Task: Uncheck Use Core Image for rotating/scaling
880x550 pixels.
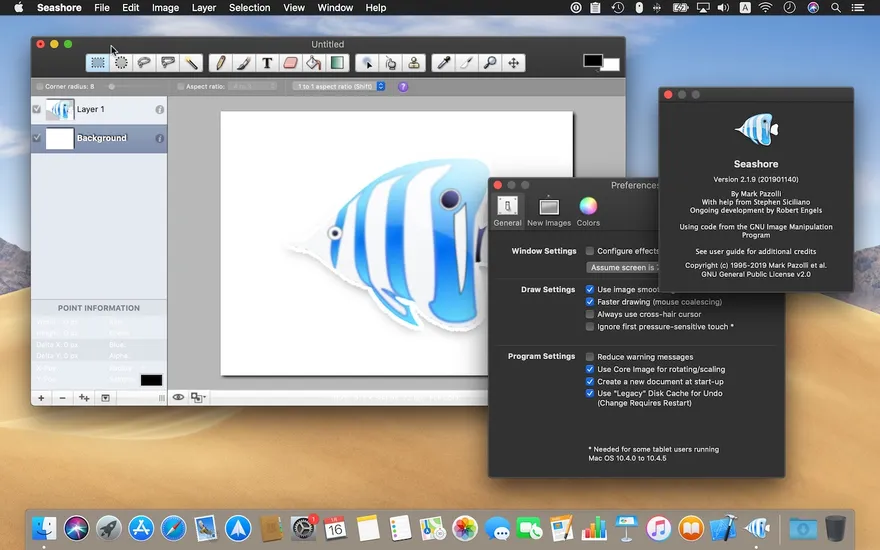Action: [590, 369]
